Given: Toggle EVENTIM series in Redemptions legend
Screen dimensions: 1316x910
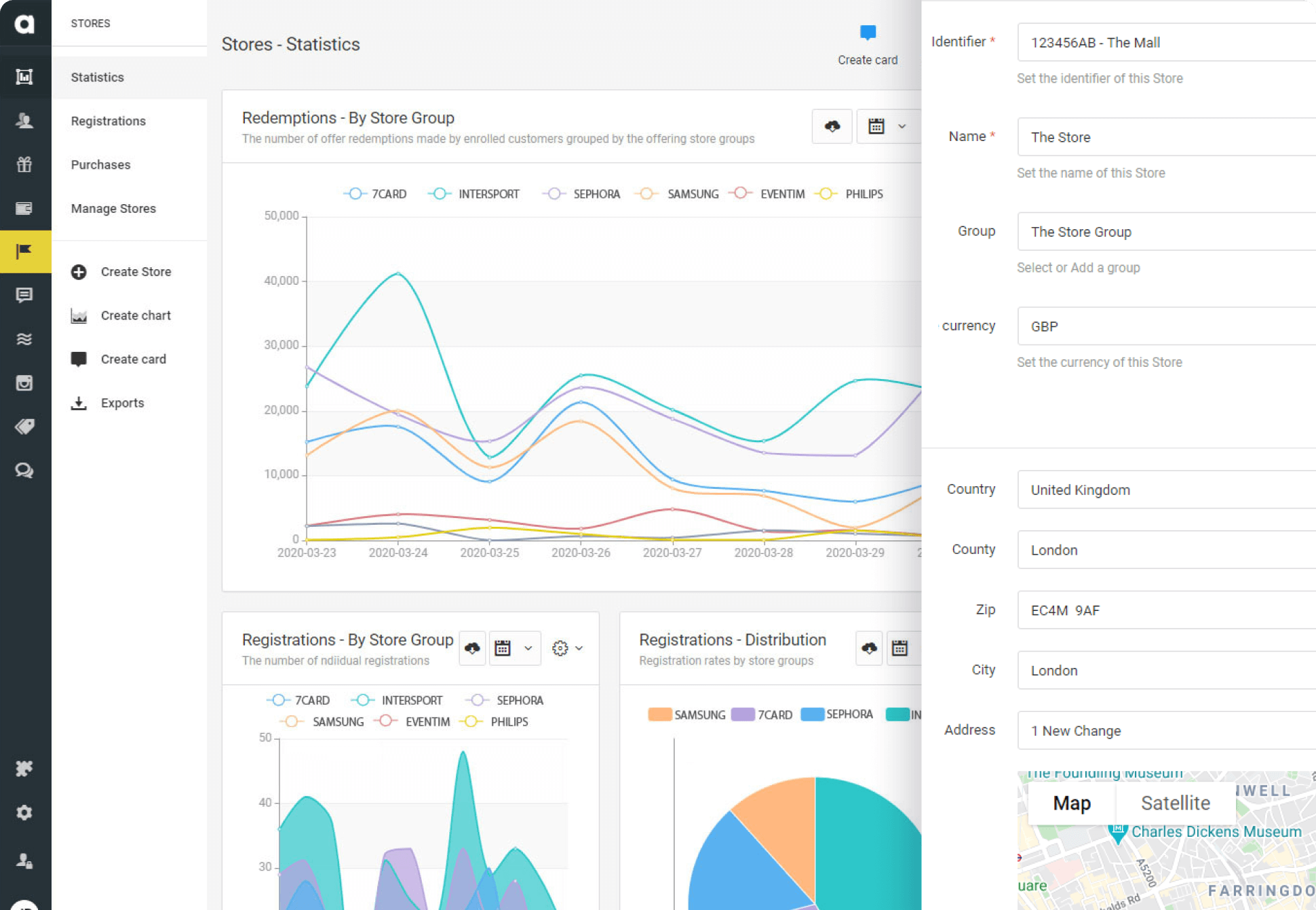Looking at the screenshot, I should point(767,194).
